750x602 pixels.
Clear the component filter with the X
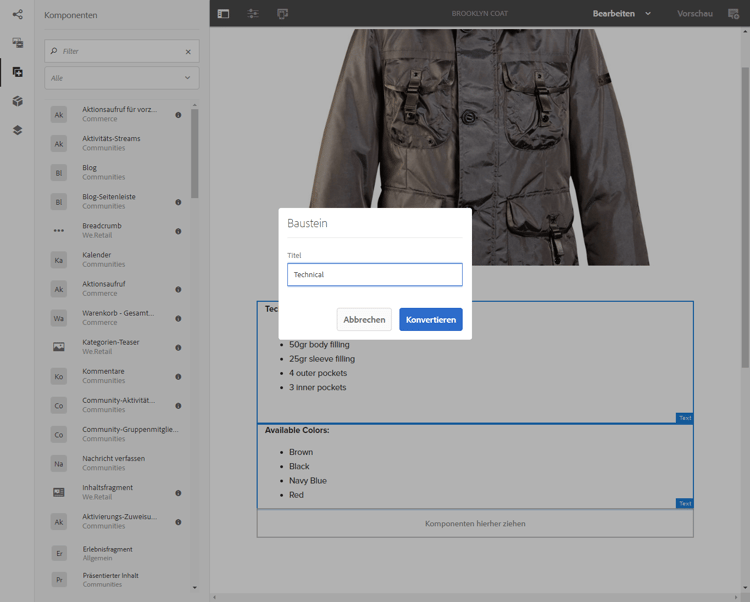pyautogui.click(x=188, y=51)
